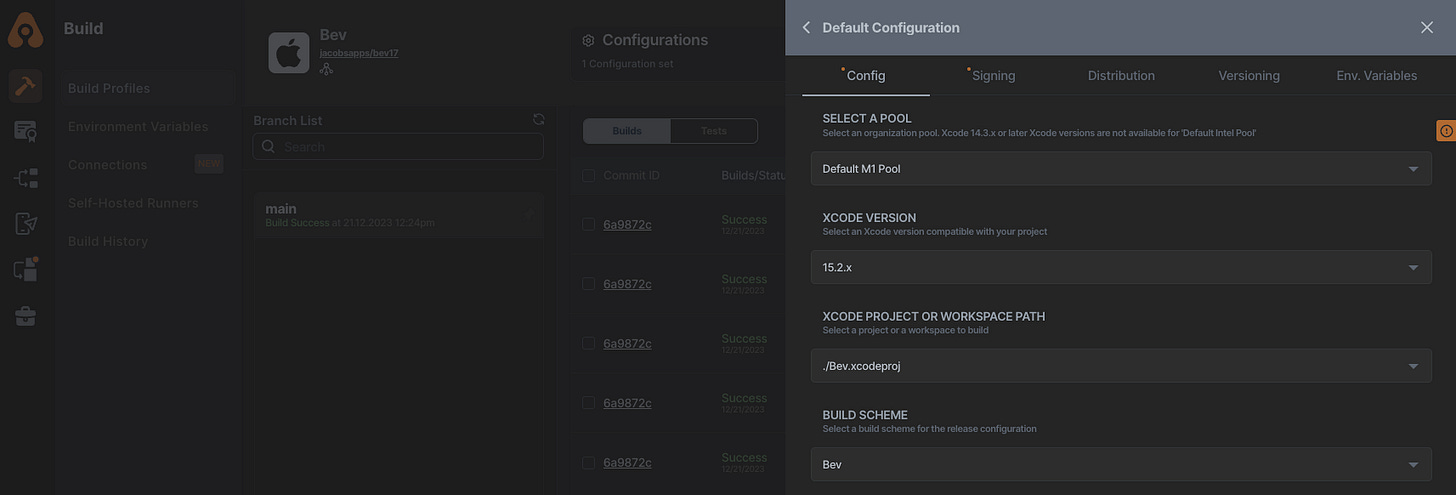
Task: Open Environment Variables in the sidebar
Action: pyautogui.click(x=138, y=126)
